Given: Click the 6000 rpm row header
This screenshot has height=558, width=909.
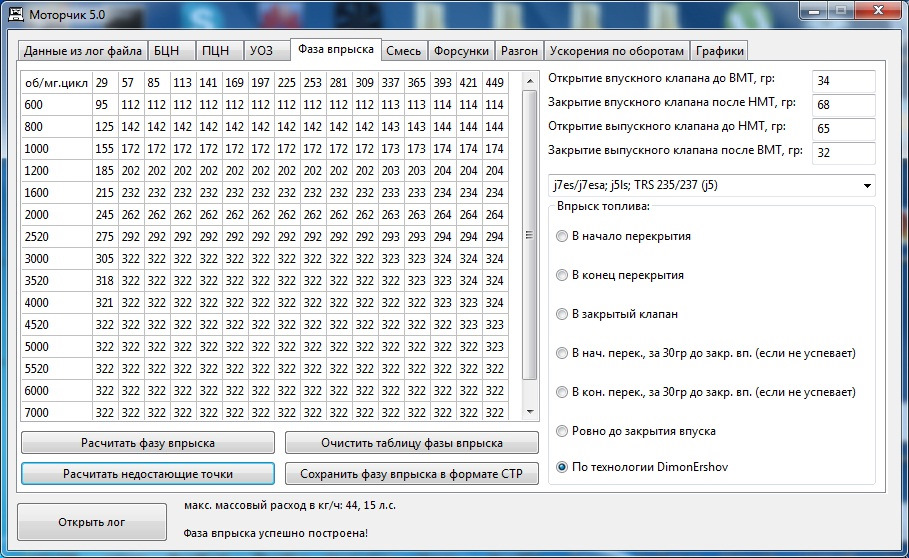Looking at the screenshot, I should [57, 391].
